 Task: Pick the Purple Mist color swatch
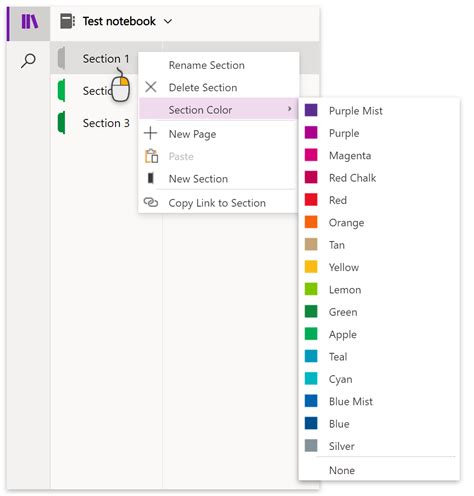click(311, 110)
